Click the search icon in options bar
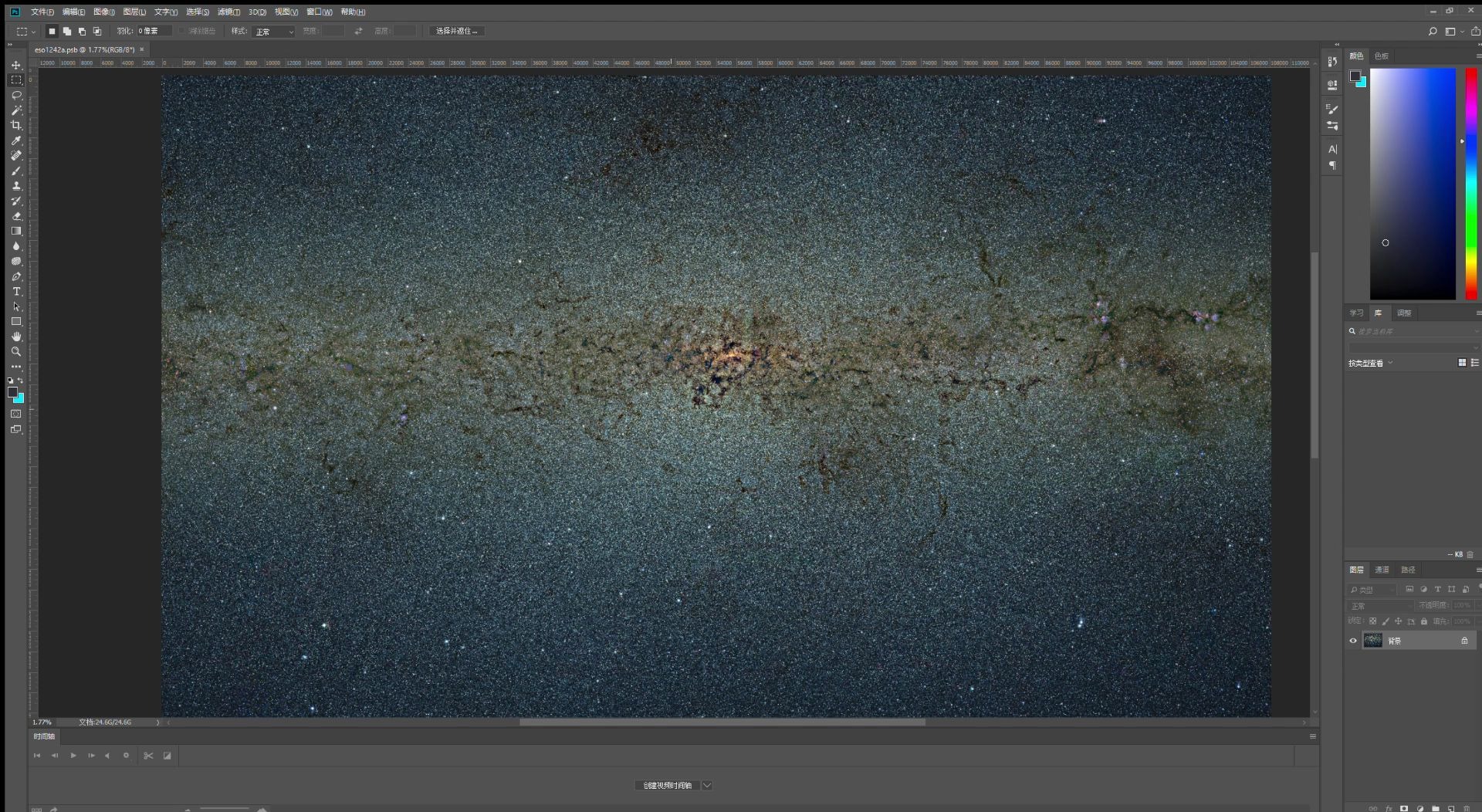The image size is (1482, 812). [x=1433, y=32]
